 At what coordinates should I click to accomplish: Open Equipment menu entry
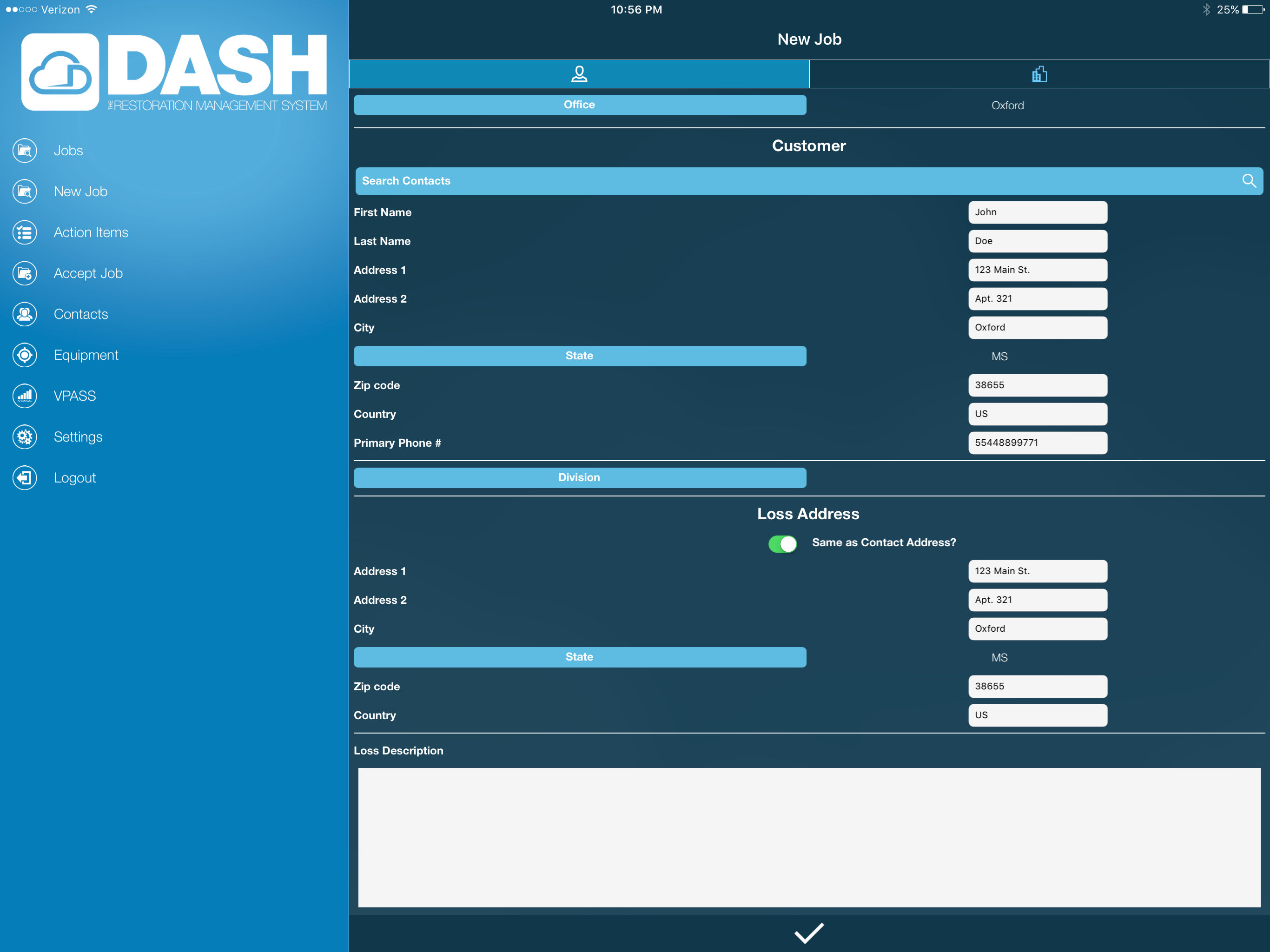point(86,355)
